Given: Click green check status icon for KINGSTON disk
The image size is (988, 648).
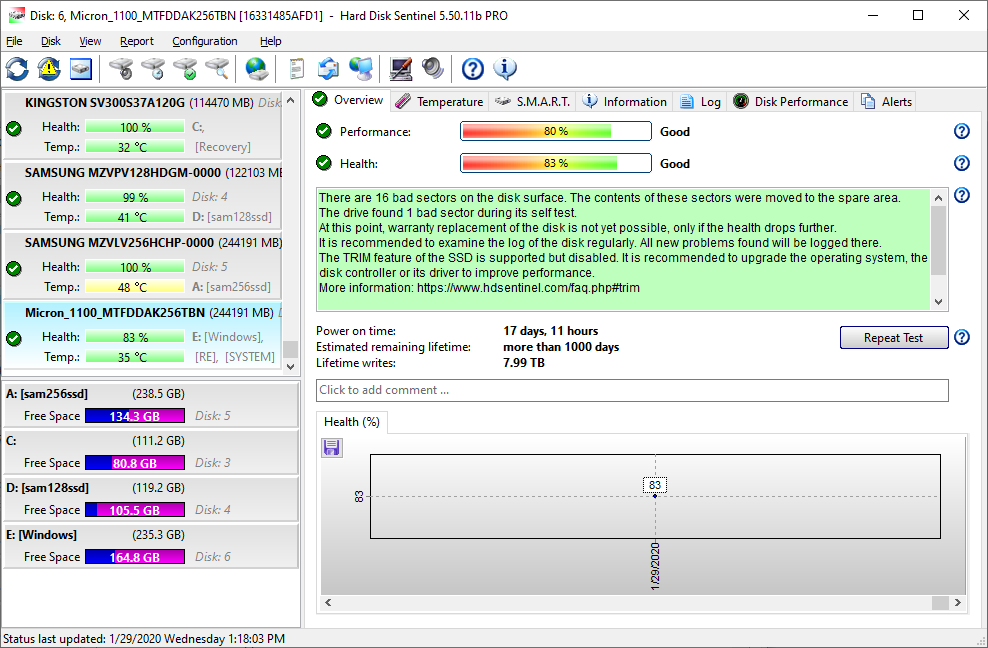Looking at the screenshot, I should point(14,129).
